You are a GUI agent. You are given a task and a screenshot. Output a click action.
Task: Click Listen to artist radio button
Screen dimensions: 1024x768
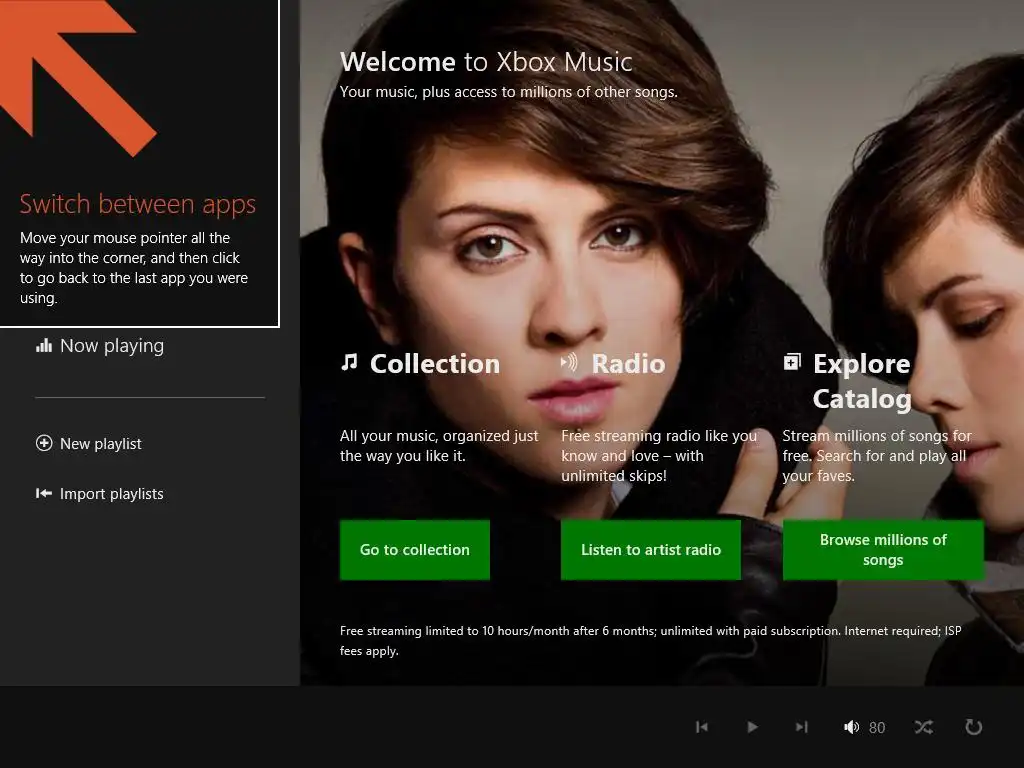(x=651, y=550)
